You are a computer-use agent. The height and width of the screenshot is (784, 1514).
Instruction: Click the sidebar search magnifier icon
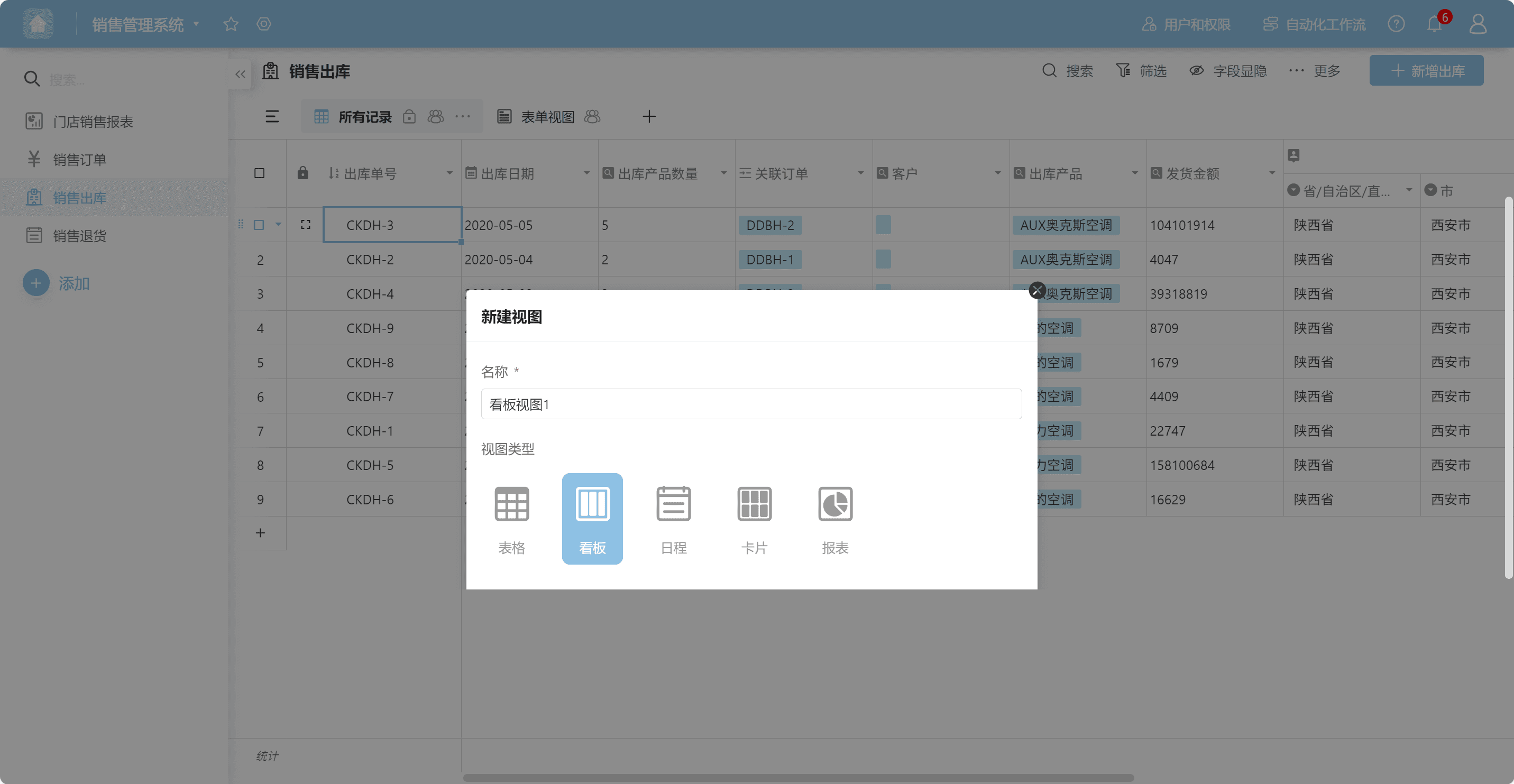[32, 79]
